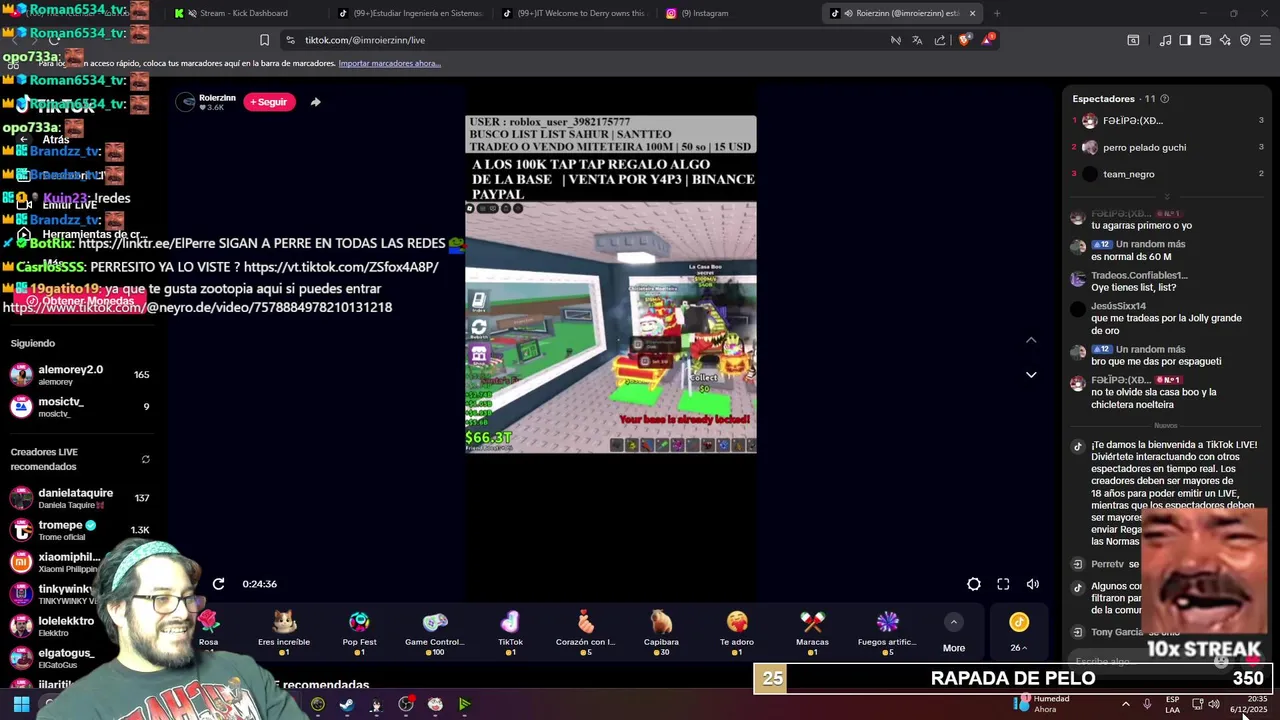
Task: Open the Brave Wallet icon
Action: 1205,40
